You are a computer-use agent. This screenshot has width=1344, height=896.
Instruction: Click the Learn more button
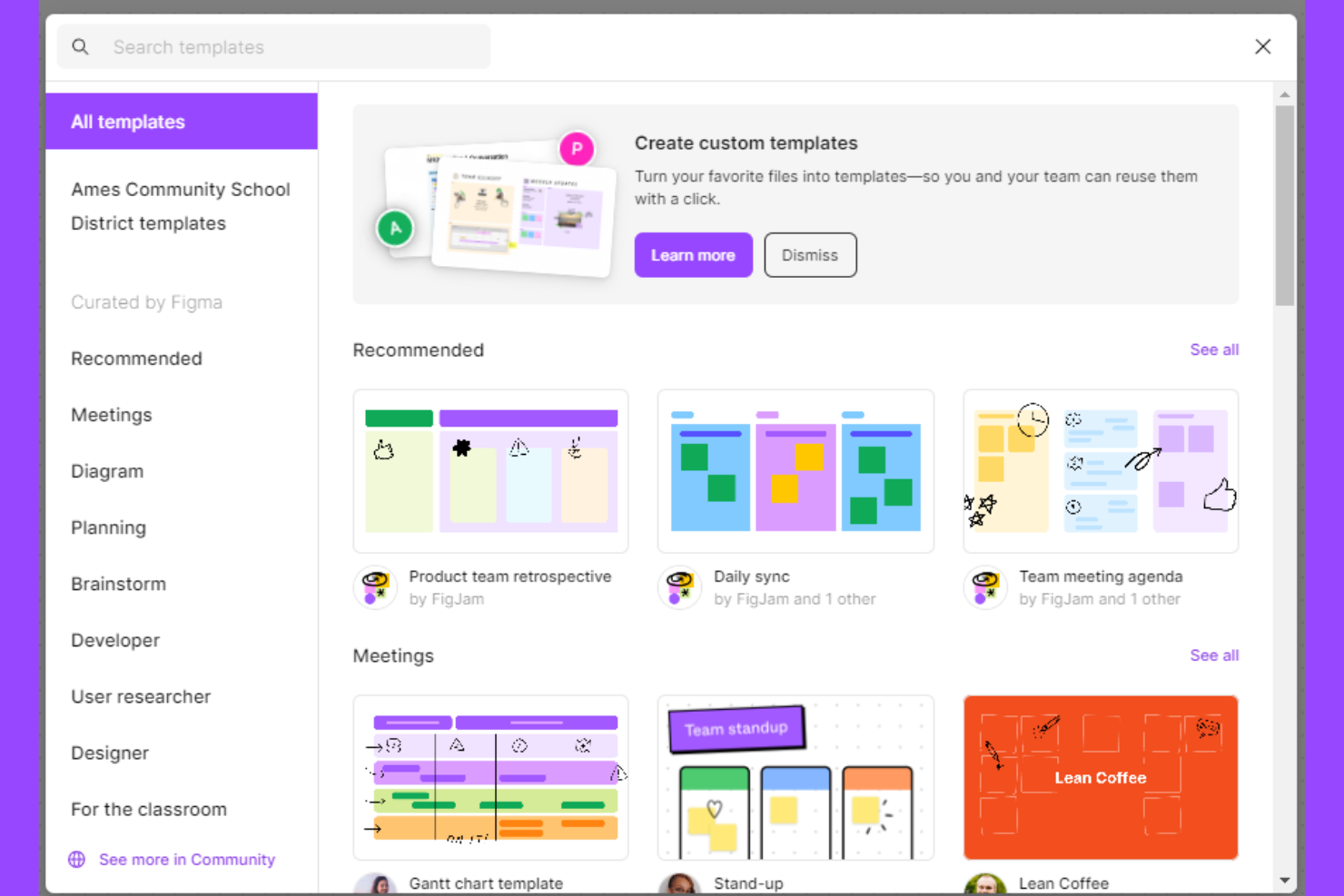(x=693, y=255)
